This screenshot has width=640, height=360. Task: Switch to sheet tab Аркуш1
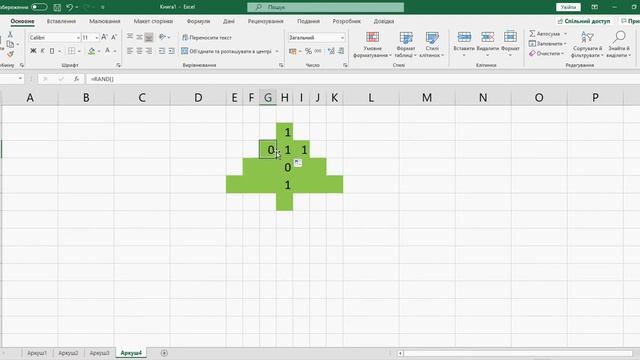coord(37,353)
